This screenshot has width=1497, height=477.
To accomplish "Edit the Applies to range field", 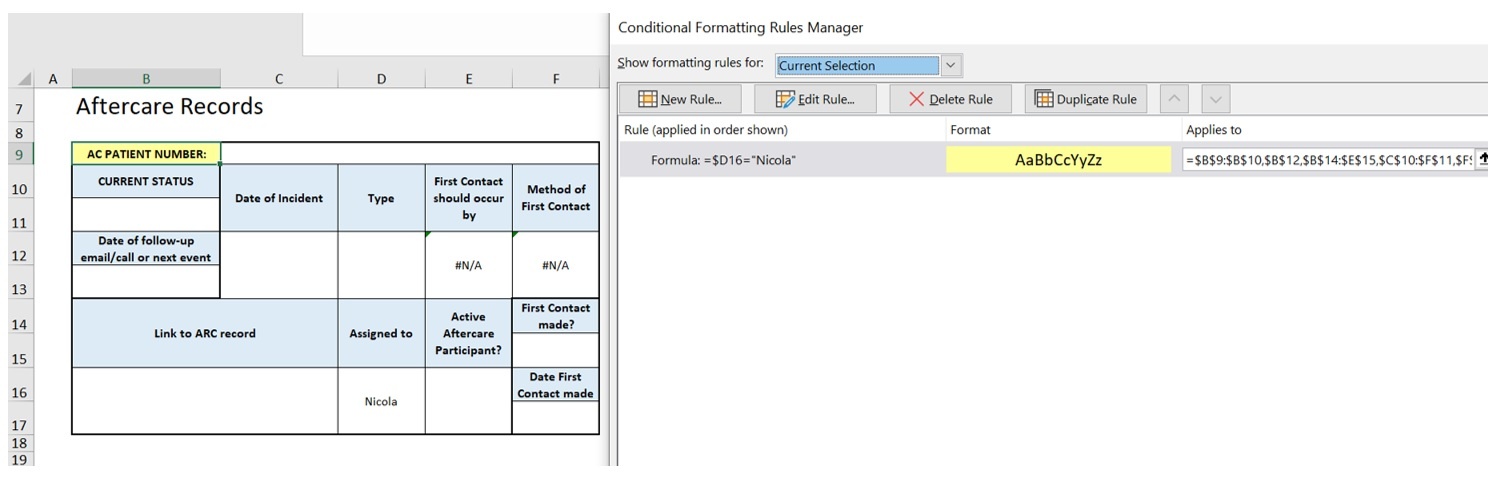I will 1327,159.
